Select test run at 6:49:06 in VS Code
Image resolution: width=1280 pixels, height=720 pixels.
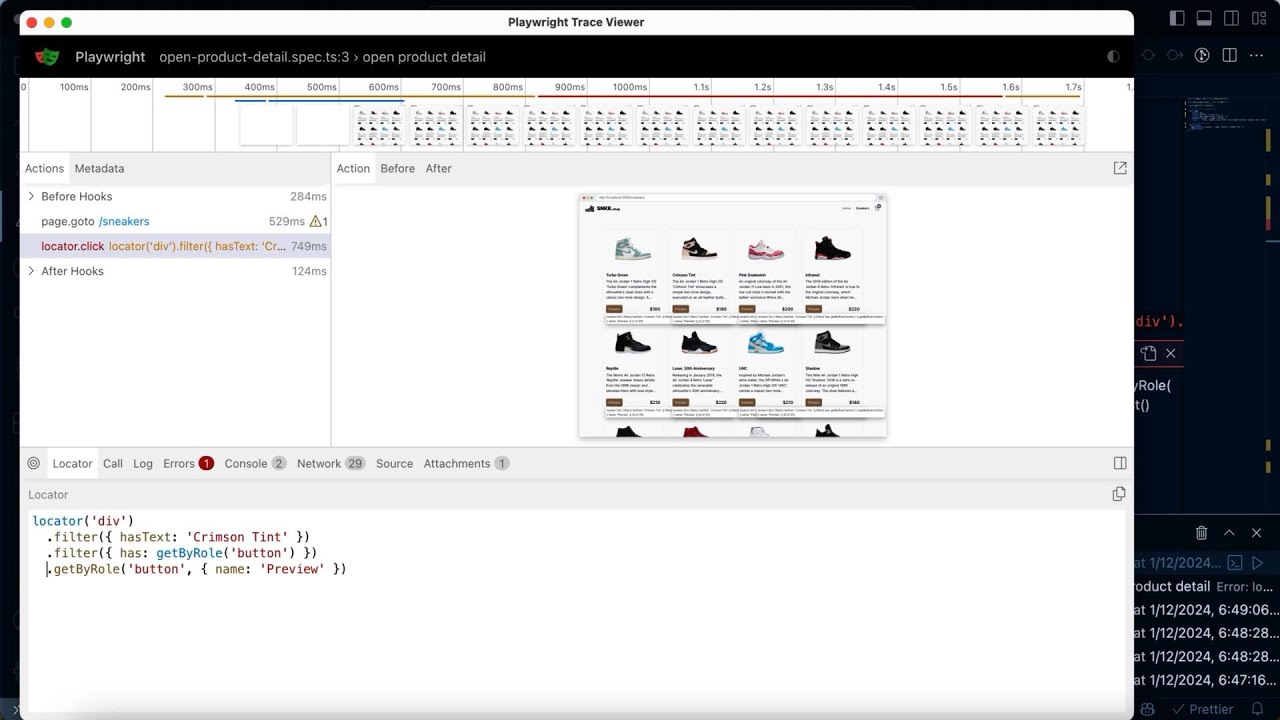1207,609
